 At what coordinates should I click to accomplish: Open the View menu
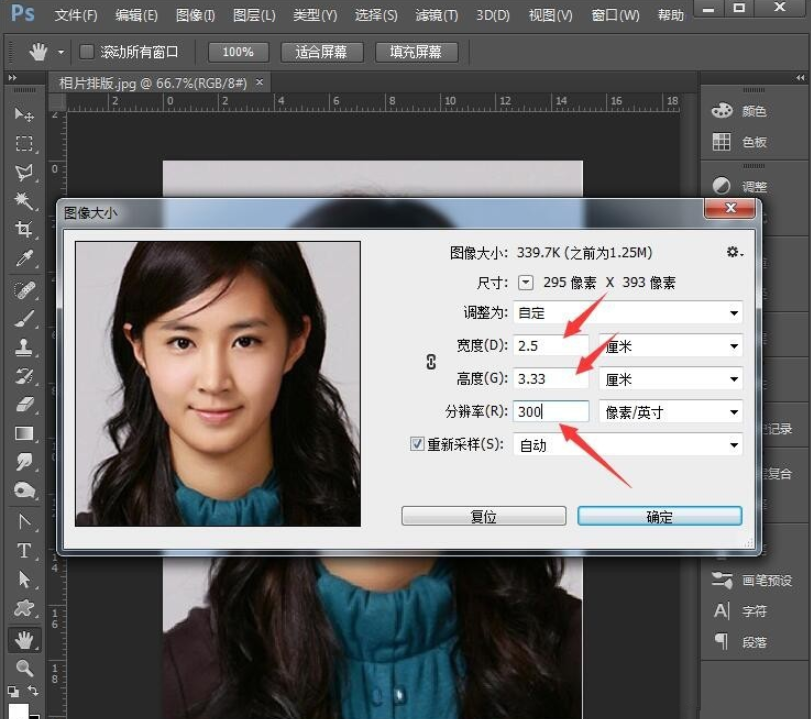point(550,15)
